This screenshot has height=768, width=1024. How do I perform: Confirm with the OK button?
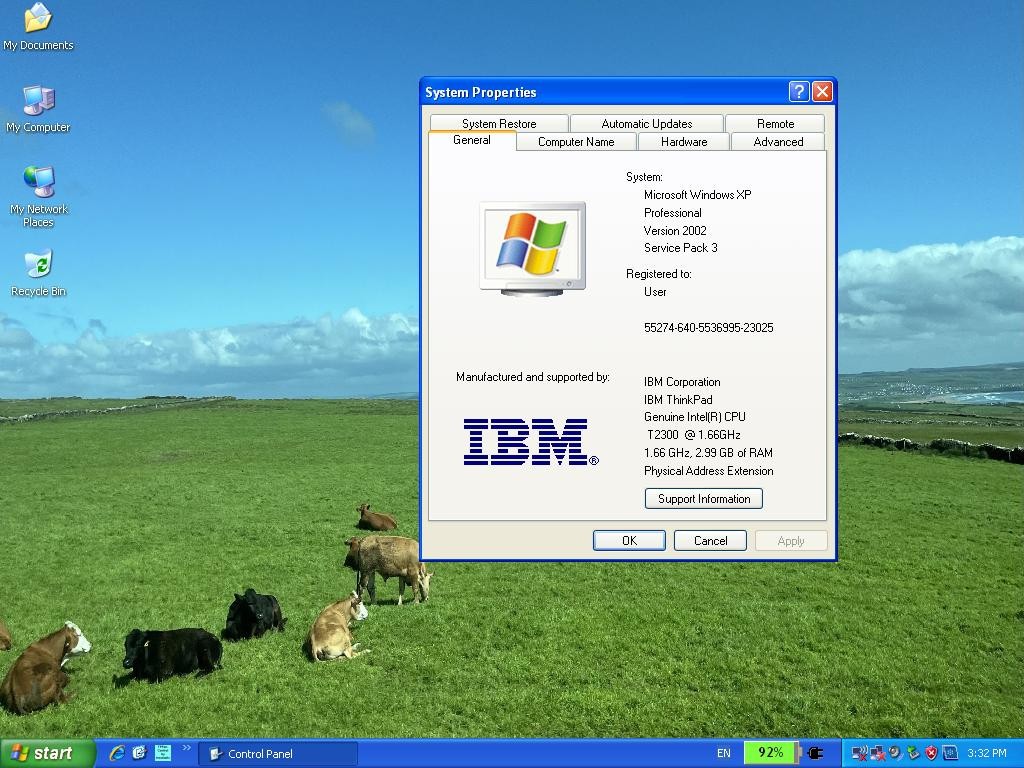tap(629, 540)
